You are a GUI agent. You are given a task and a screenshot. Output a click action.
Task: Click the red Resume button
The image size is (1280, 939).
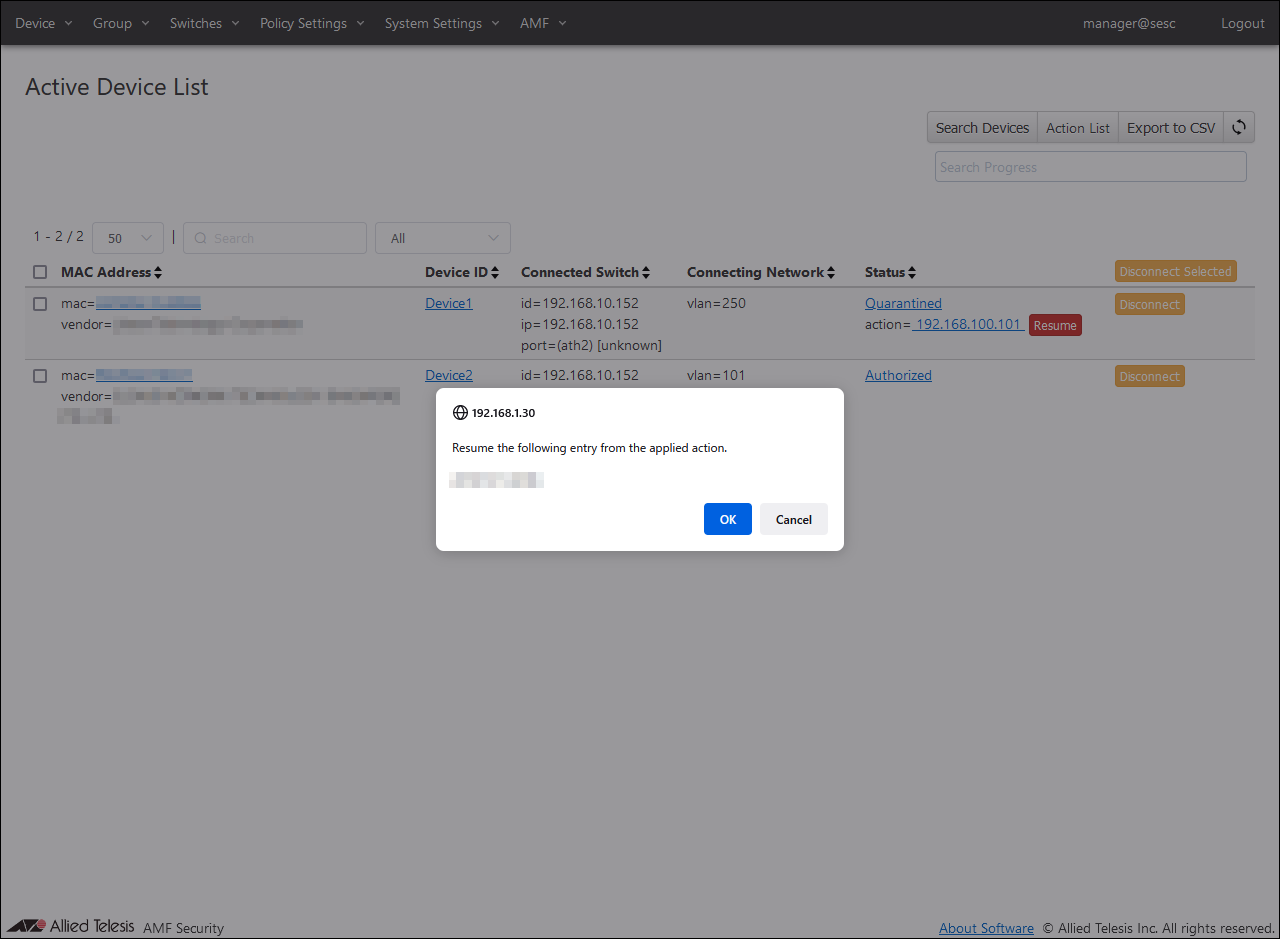tap(1055, 326)
